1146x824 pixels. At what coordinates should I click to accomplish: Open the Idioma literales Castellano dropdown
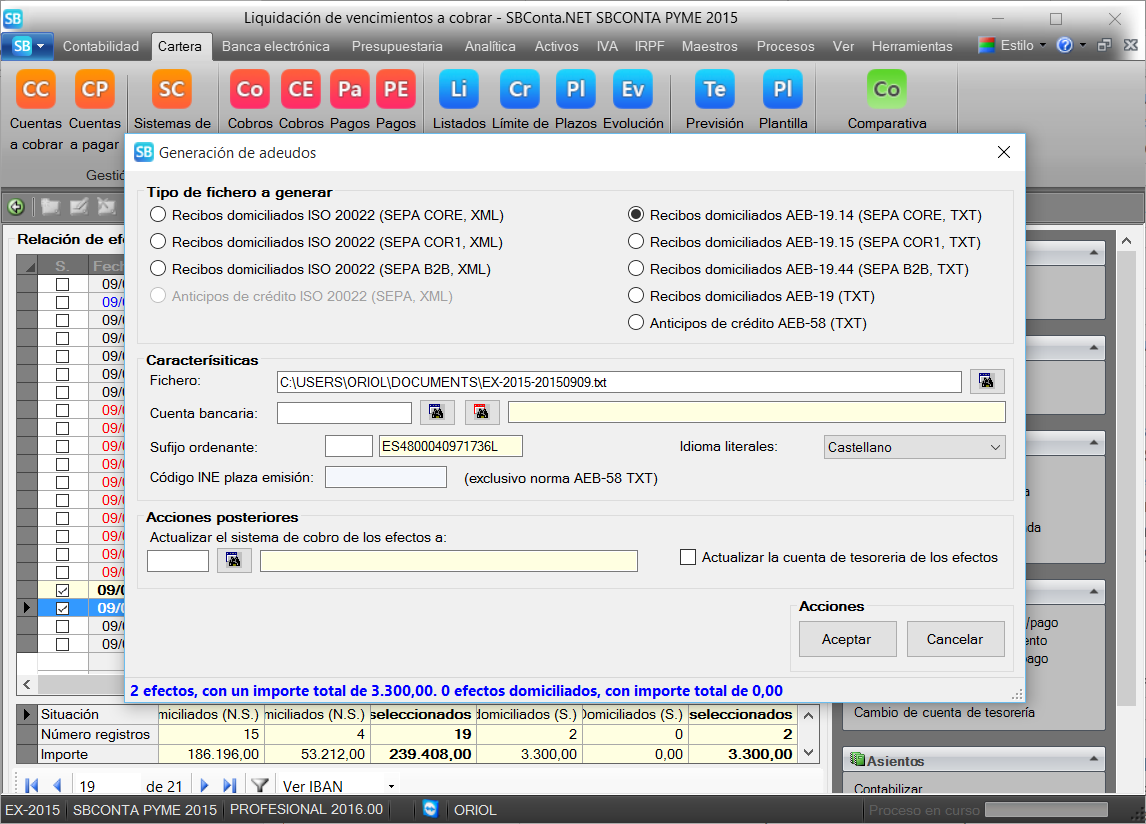915,447
